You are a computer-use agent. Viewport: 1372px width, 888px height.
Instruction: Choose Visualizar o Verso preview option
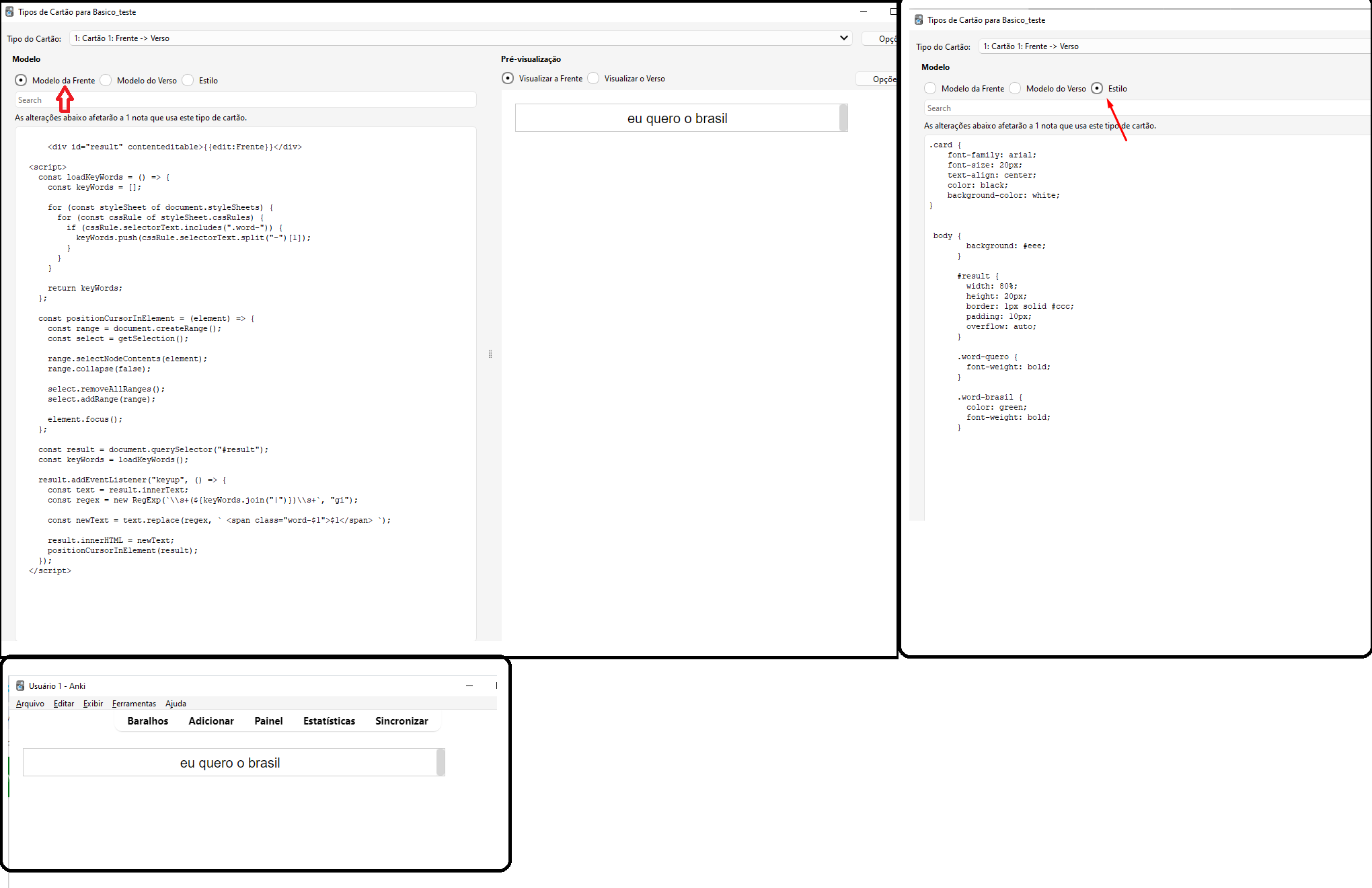coord(593,78)
